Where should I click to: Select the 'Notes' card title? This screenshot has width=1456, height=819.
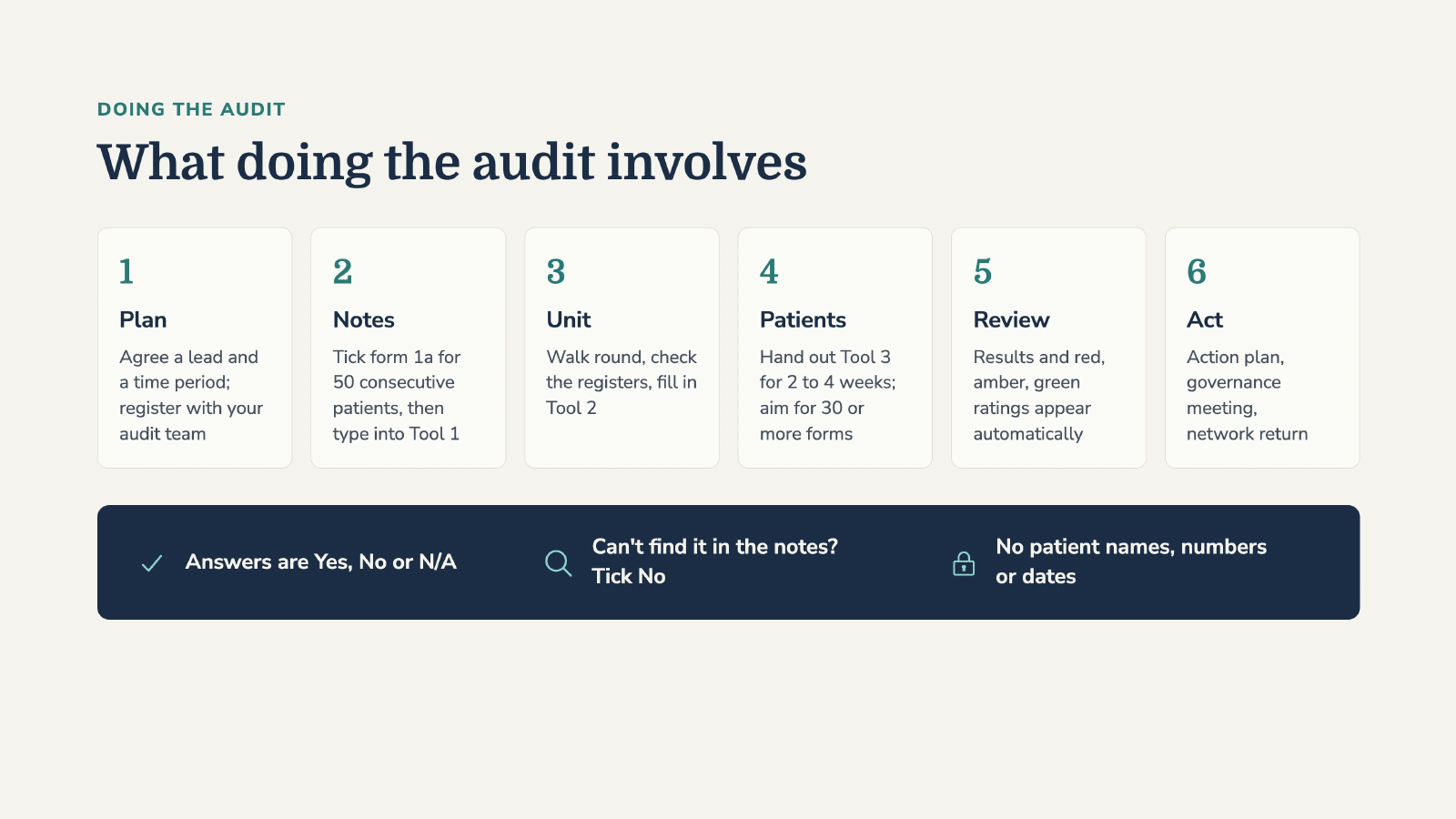tap(363, 320)
